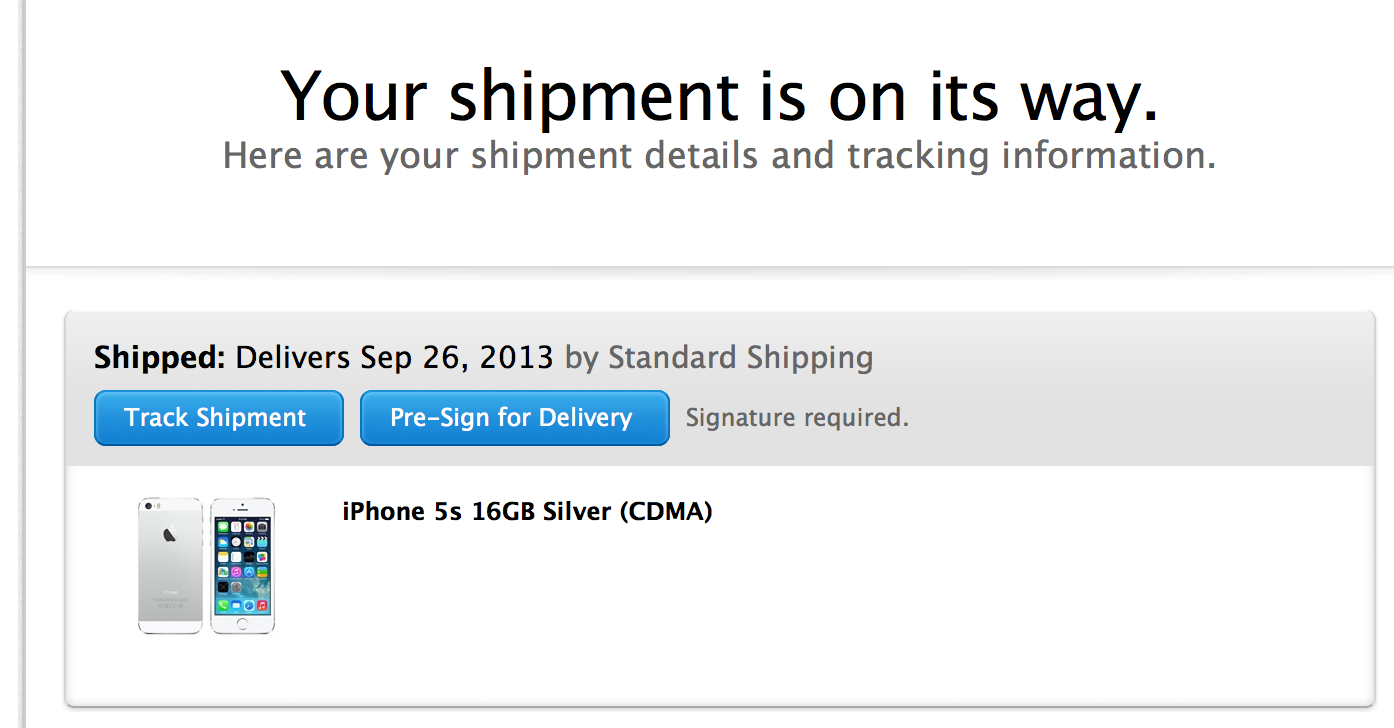Click the "by Standard Shipping" text

[719, 357]
